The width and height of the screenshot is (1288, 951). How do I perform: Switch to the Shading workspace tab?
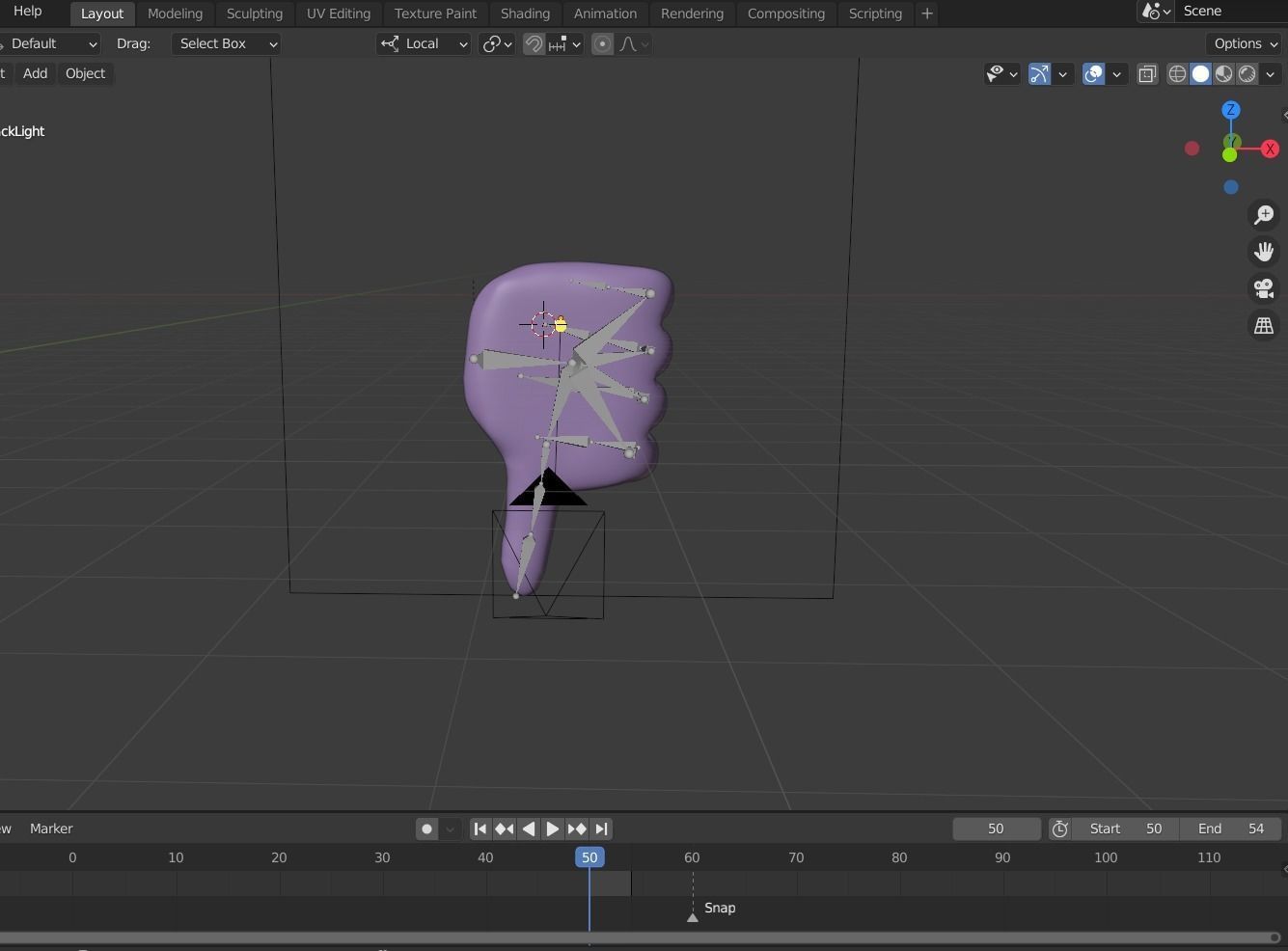pos(525,14)
